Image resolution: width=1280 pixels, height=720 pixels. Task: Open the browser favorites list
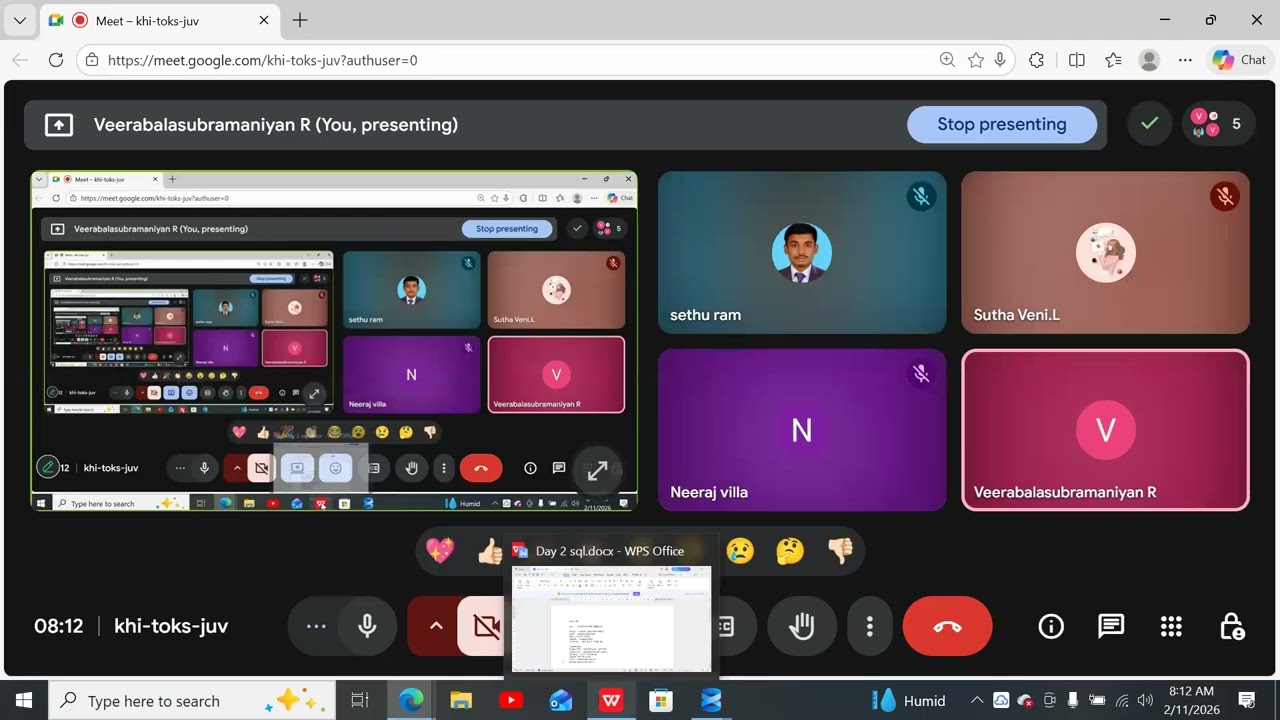1113,60
